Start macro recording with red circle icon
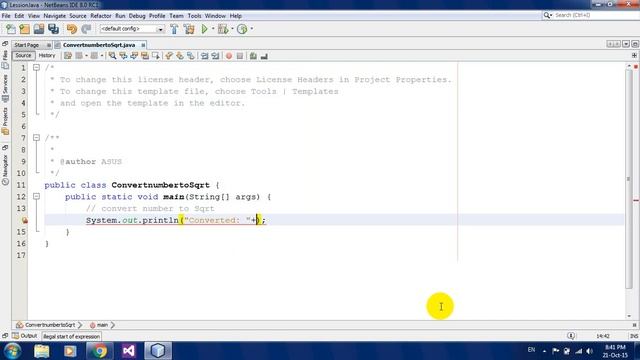This screenshot has width=640, height=360. click(229, 56)
